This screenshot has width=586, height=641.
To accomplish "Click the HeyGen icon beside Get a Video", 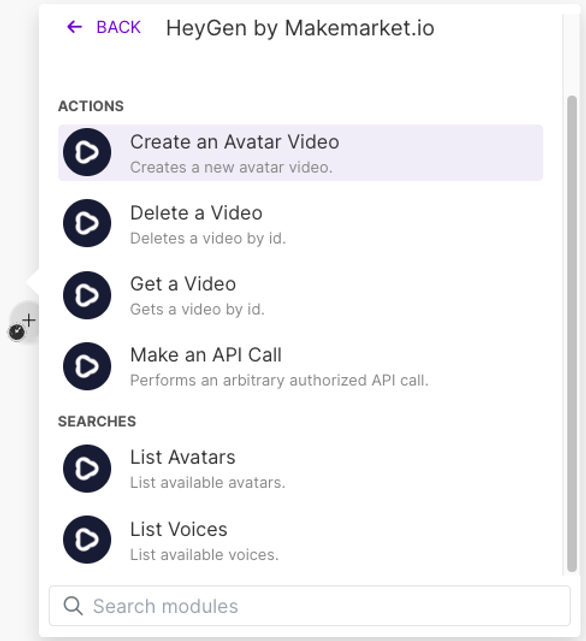I will click(87, 295).
